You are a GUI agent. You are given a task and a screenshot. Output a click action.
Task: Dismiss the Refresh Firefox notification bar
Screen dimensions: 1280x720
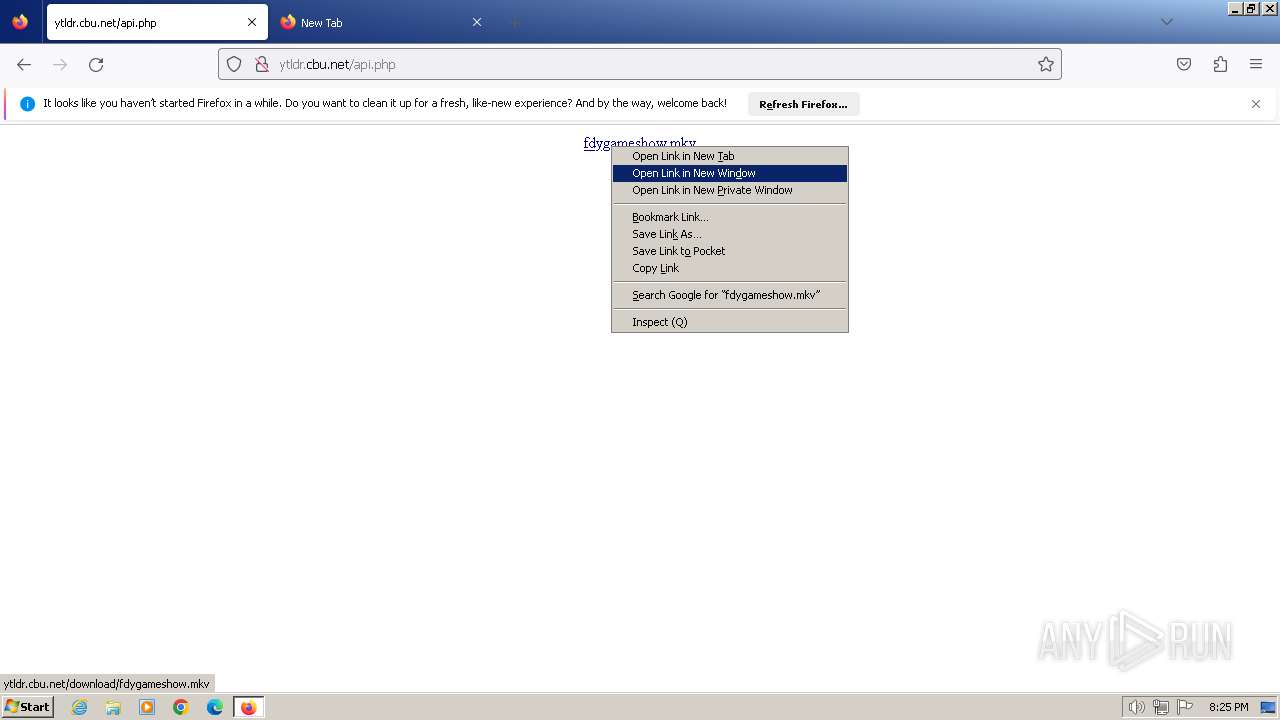[x=1256, y=104]
